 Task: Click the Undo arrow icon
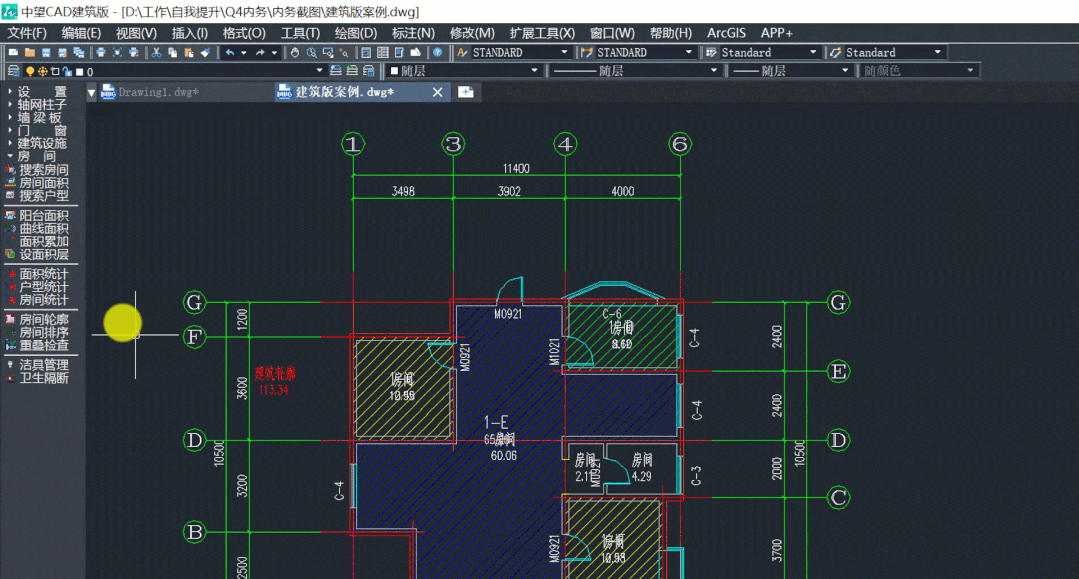coord(230,52)
